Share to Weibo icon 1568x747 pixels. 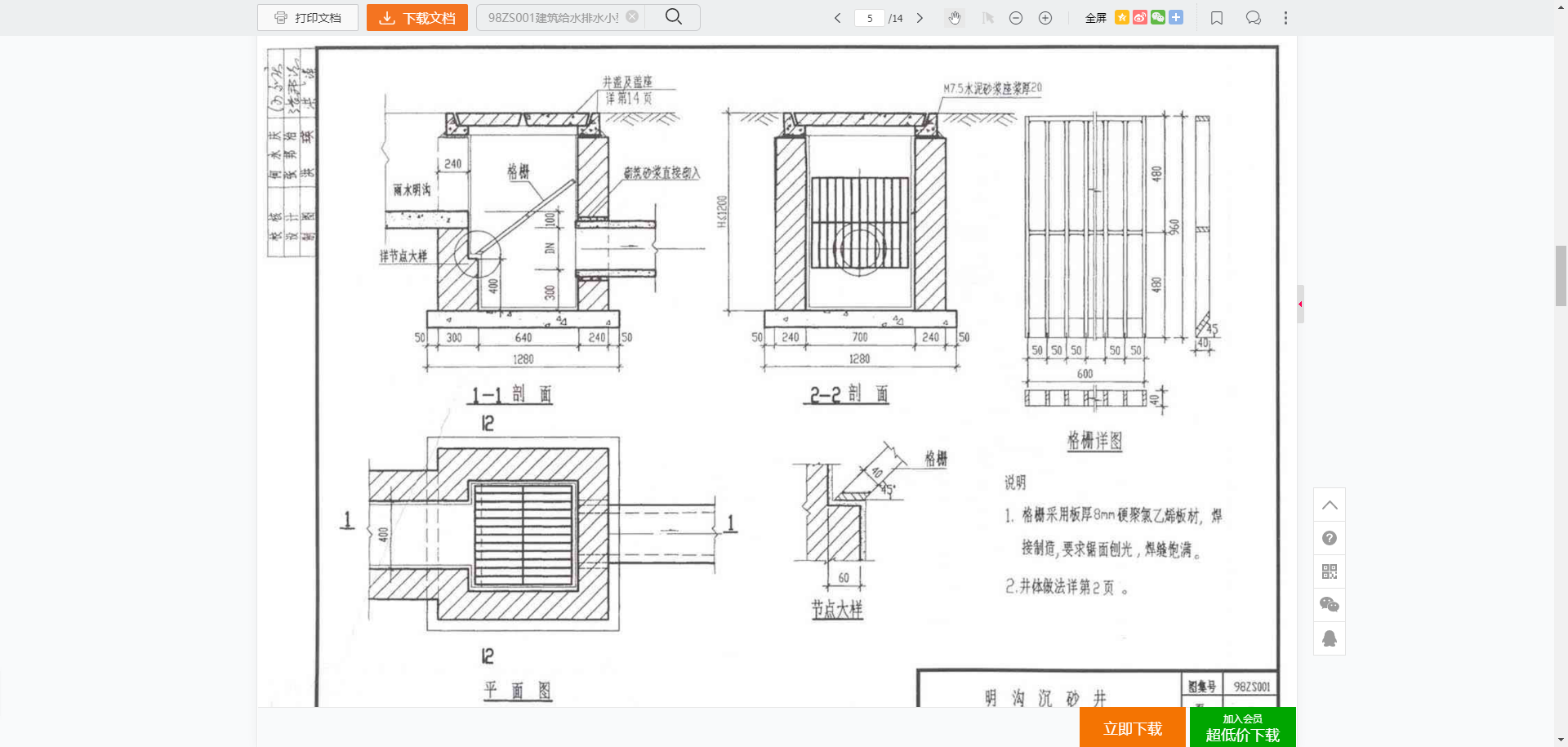point(1140,17)
